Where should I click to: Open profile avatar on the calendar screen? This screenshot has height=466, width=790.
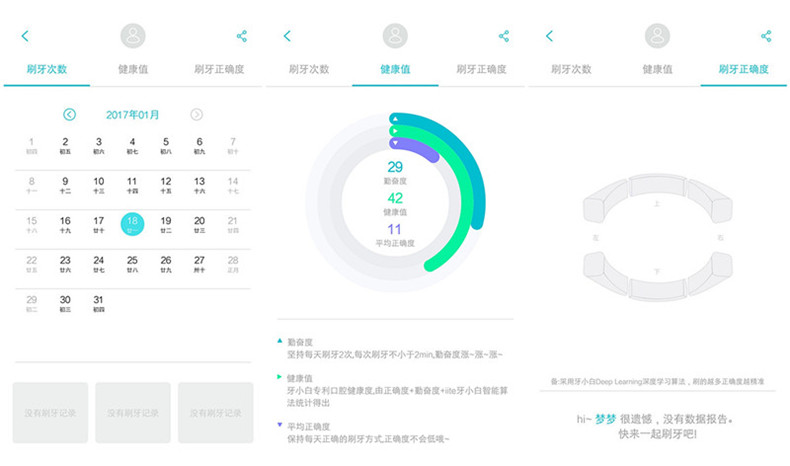tap(133, 36)
